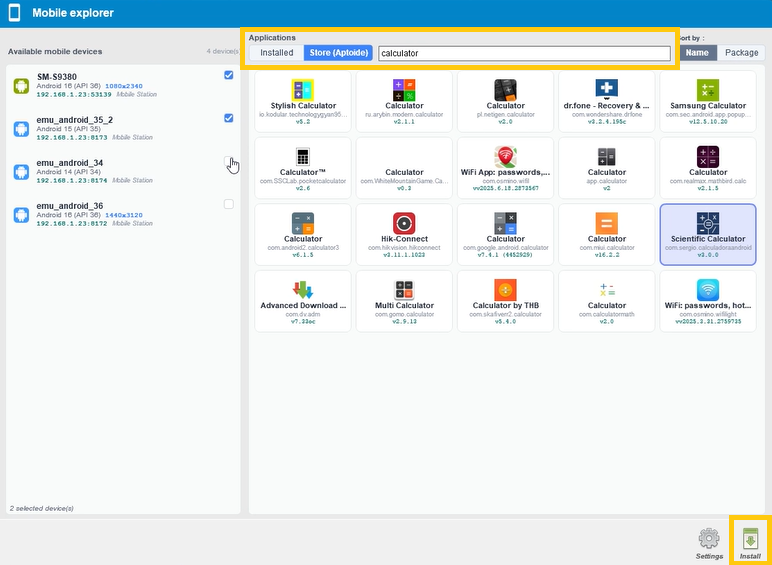Uncheck the emu_android_35_2 device checkbox
772x565 pixels.
[x=228, y=118]
